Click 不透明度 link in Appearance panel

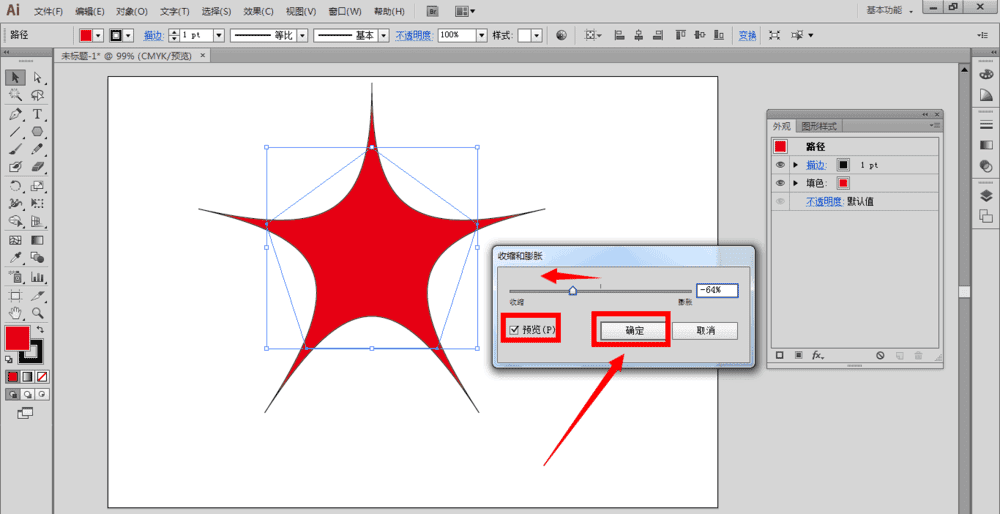click(825, 202)
